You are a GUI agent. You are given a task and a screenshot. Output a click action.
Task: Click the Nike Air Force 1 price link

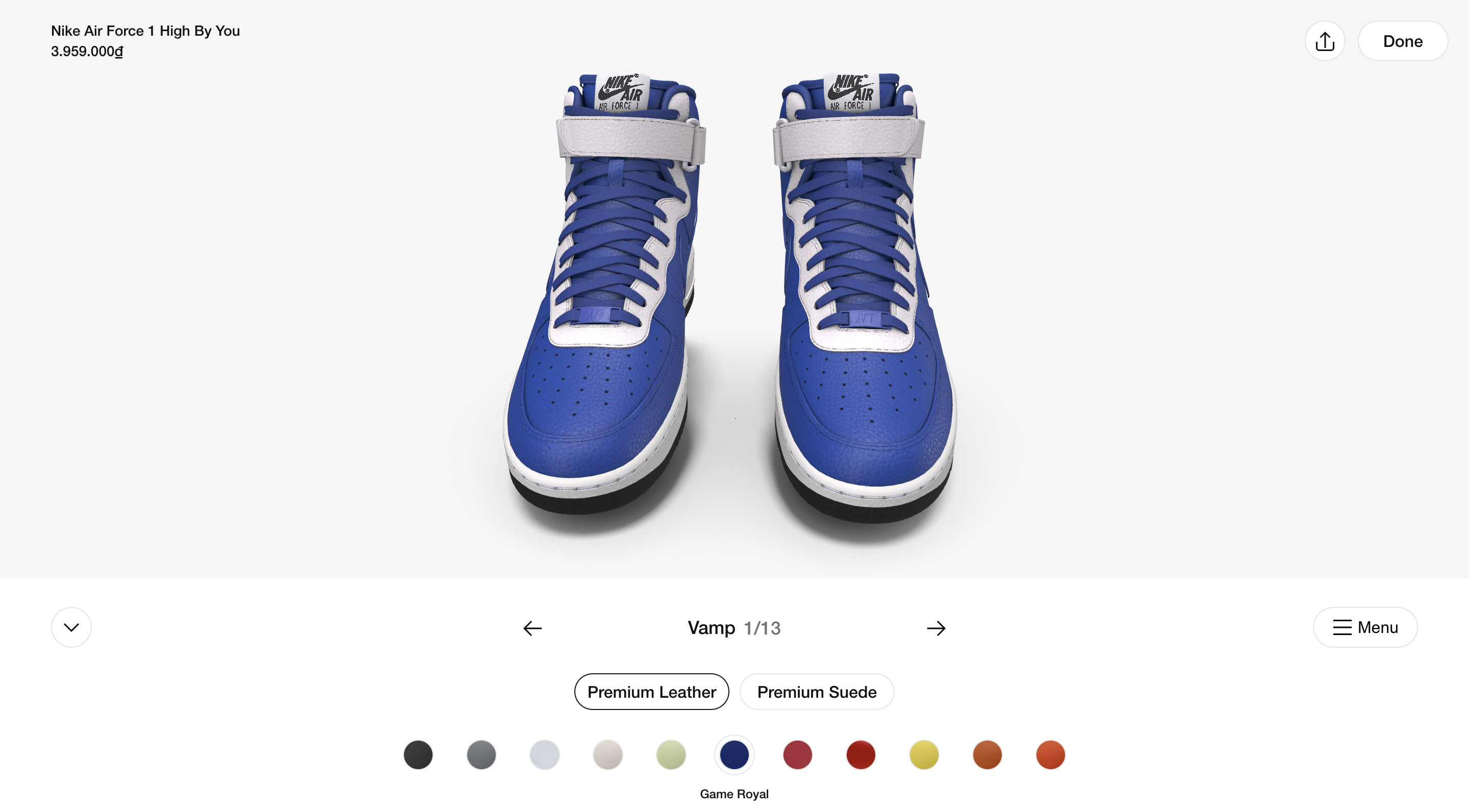[x=87, y=50]
